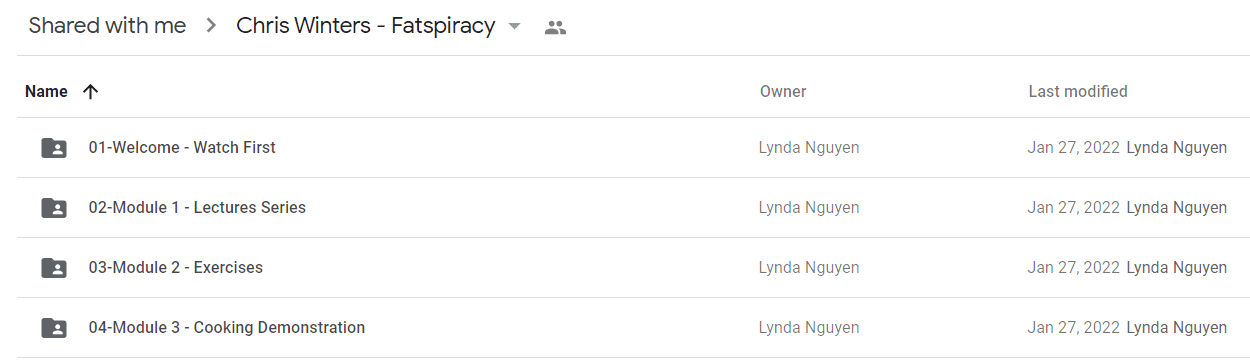Image resolution: width=1250 pixels, height=361 pixels.
Task: Sort files by the Name column header
Action: (x=46, y=92)
